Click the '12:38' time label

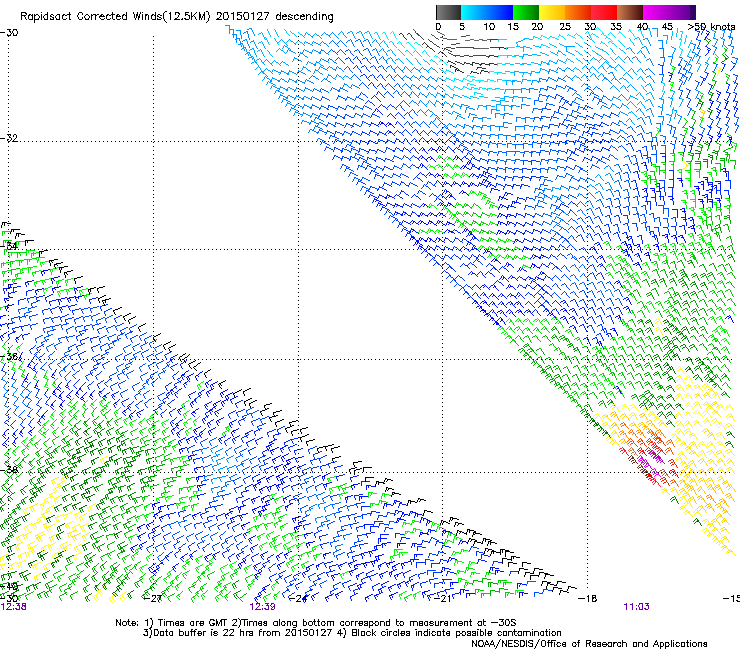tap(13, 607)
